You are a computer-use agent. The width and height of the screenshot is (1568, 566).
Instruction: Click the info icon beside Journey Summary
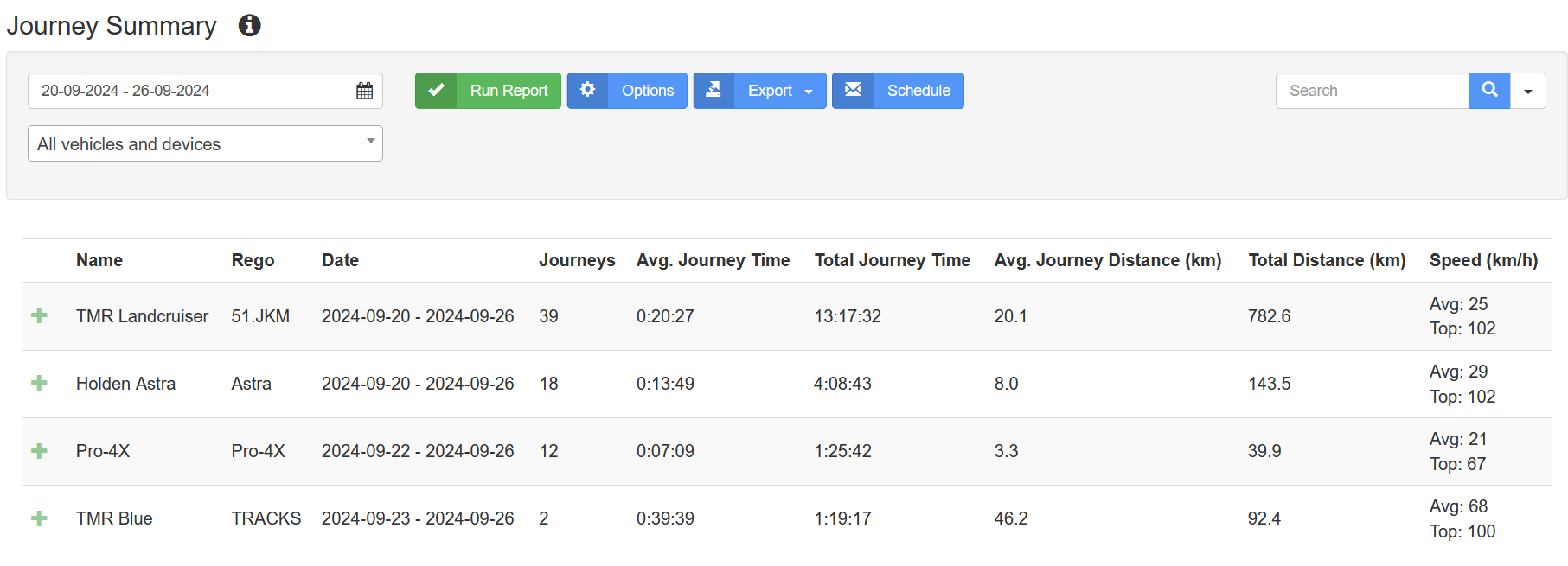pos(249,26)
